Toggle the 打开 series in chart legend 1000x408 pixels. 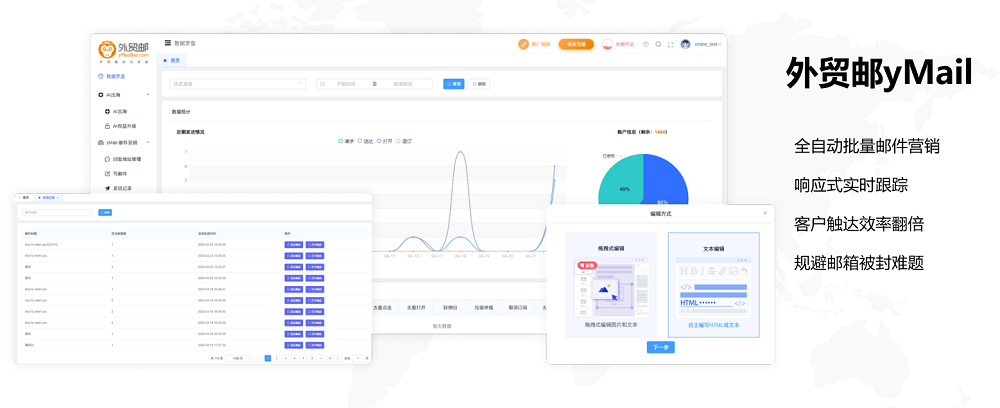(x=386, y=141)
